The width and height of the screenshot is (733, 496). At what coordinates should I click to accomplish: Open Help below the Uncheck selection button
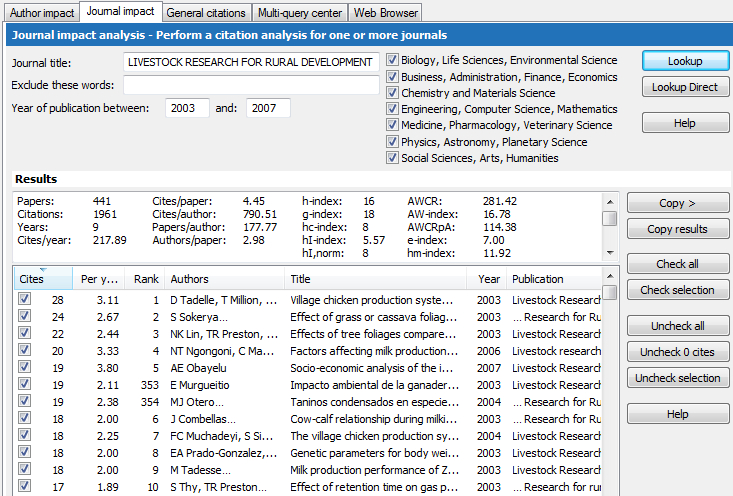tap(677, 414)
